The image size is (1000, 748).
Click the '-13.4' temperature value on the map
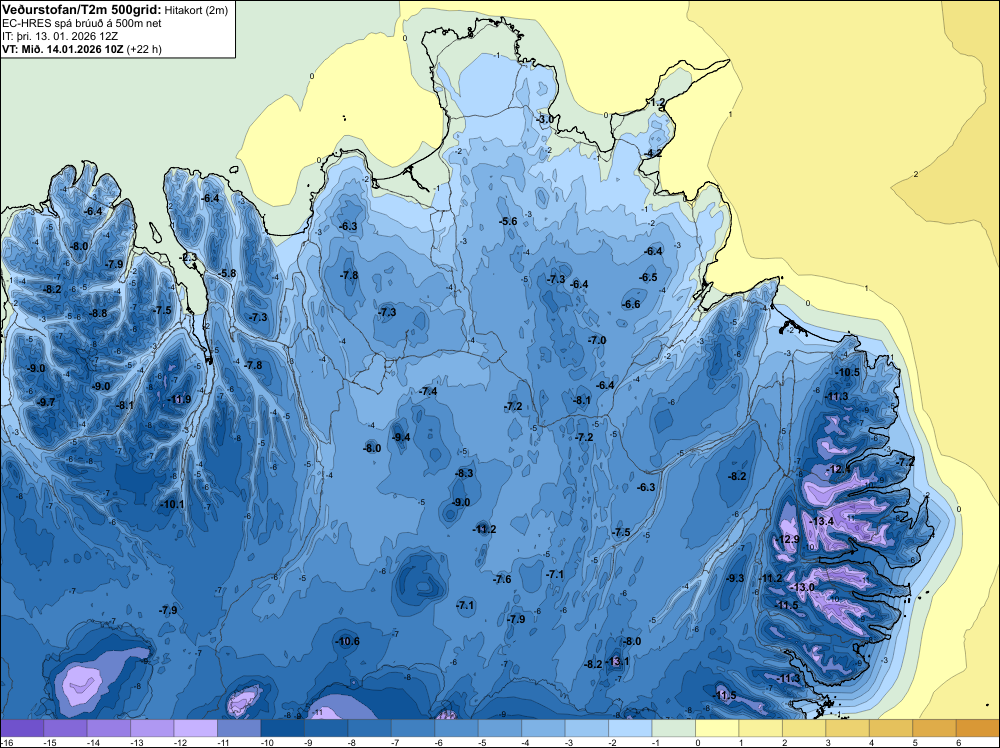[821, 521]
